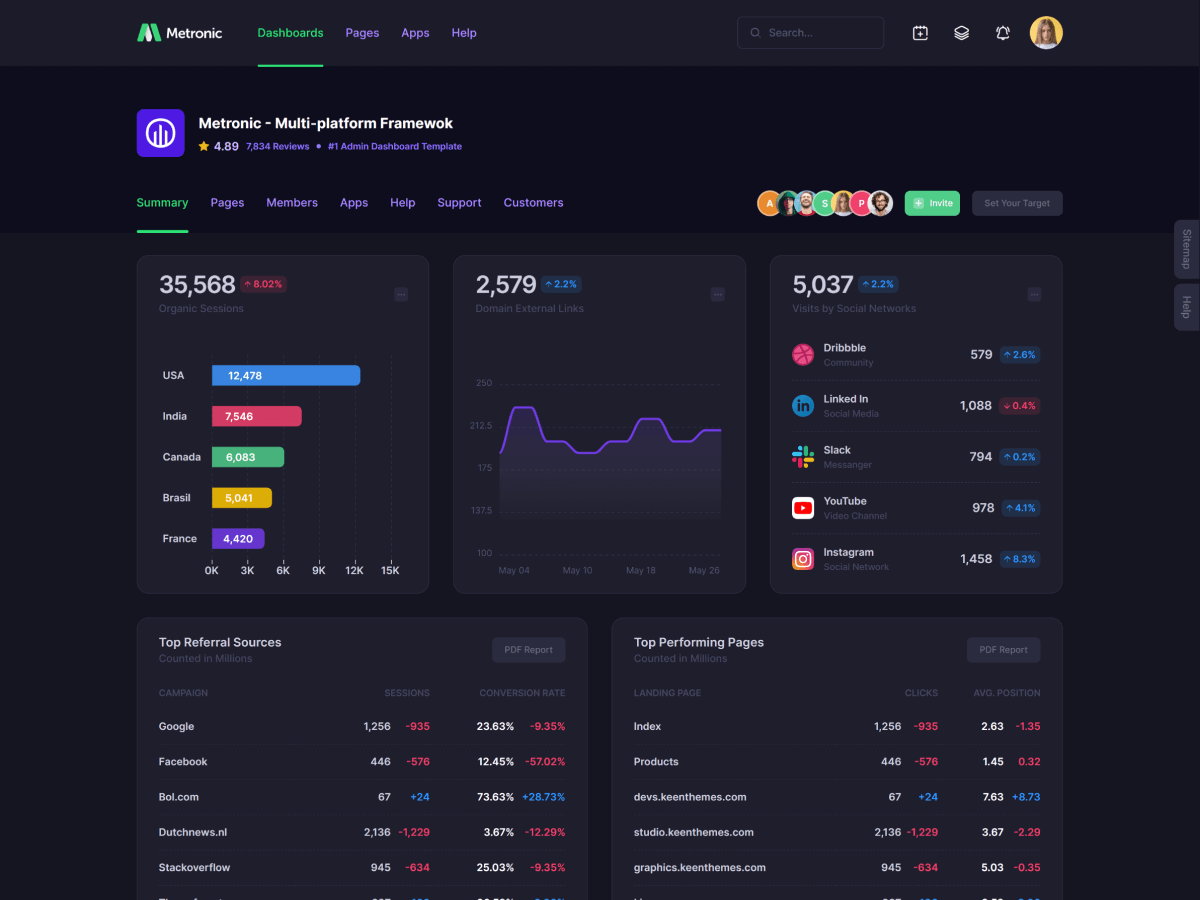Open Visits by Social Networks options menu
Image resolution: width=1200 pixels, height=900 pixels.
pos(1034,294)
